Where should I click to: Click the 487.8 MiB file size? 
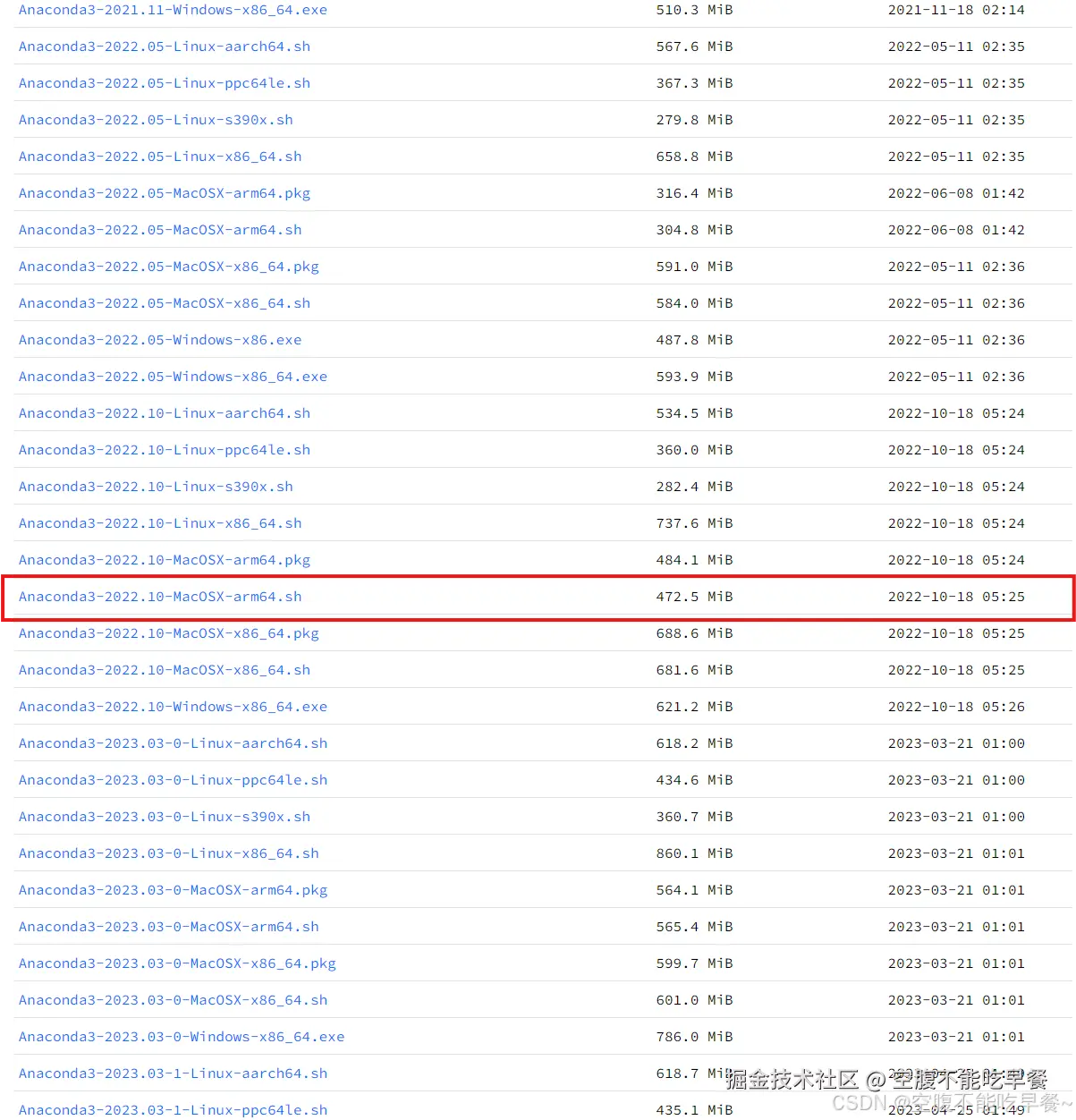(x=694, y=340)
